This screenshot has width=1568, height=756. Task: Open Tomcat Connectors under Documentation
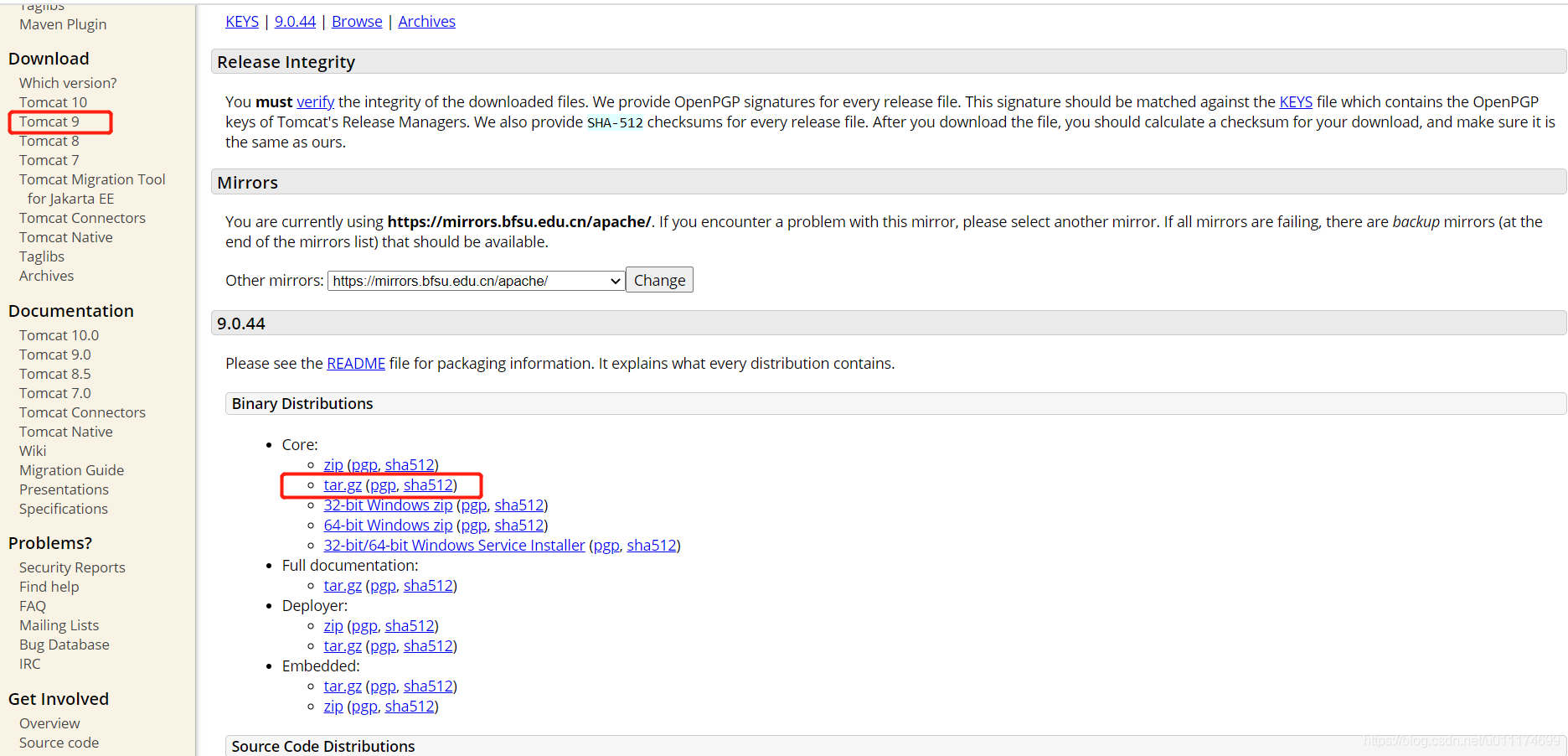point(82,412)
